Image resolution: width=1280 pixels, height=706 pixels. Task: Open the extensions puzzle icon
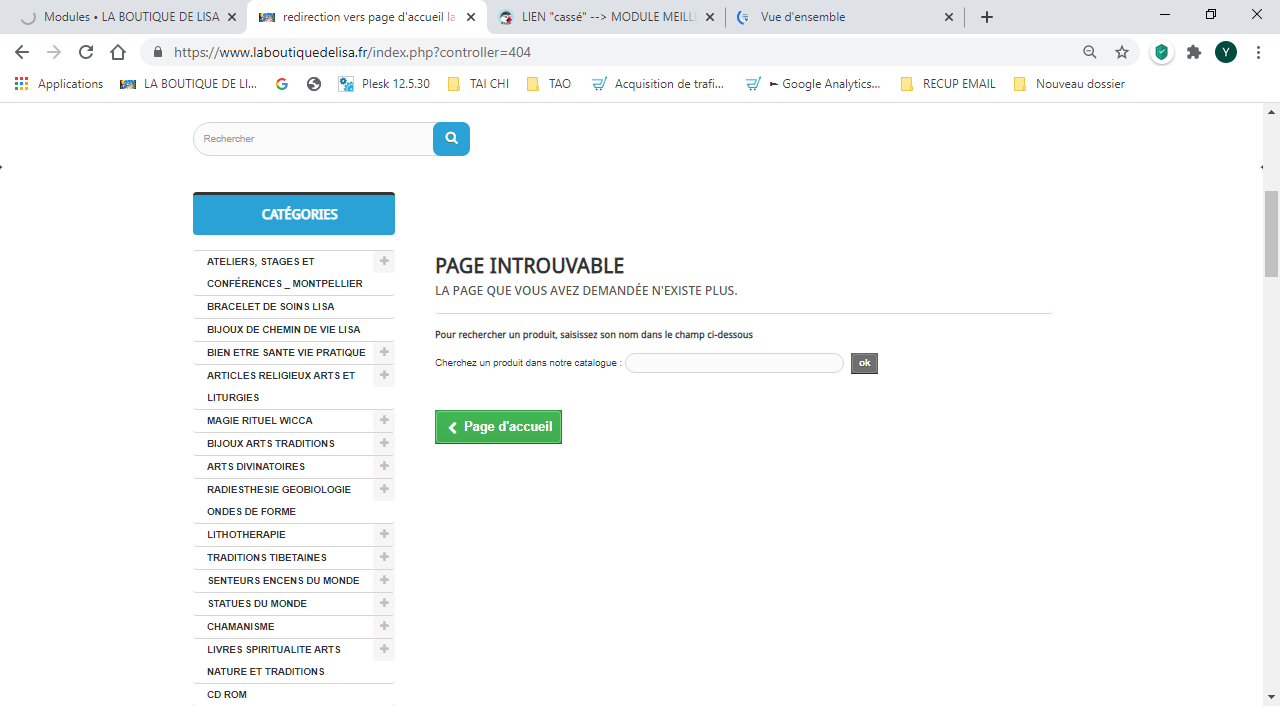point(1194,52)
